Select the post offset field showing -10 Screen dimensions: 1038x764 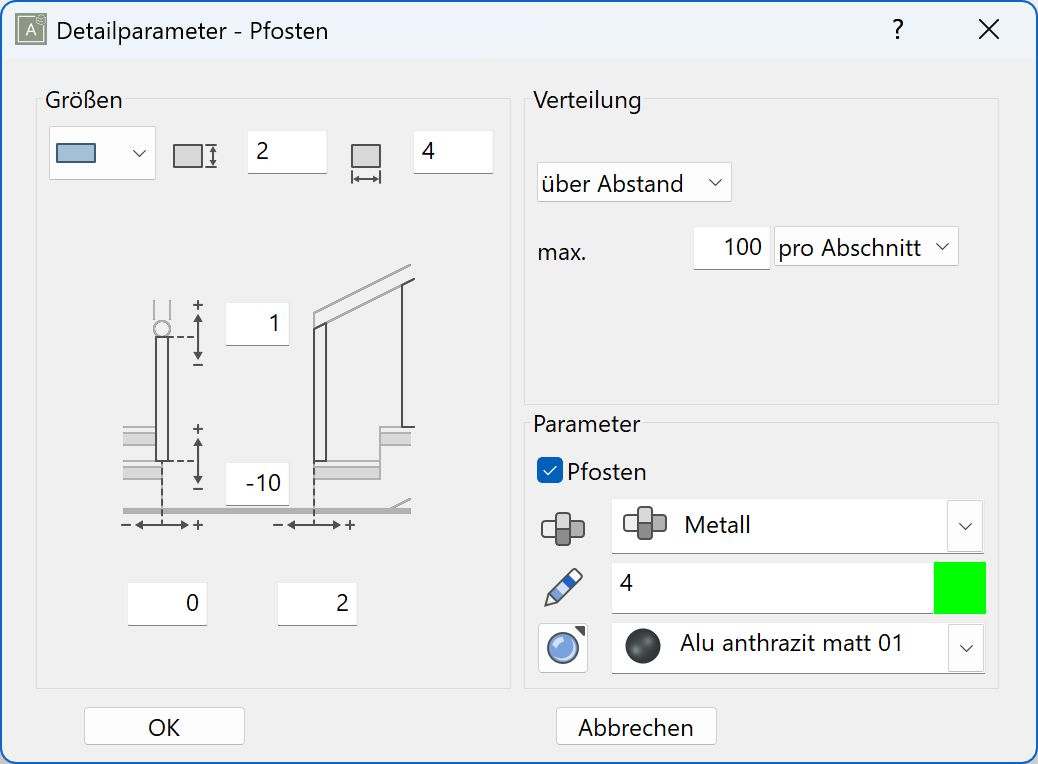click(257, 483)
